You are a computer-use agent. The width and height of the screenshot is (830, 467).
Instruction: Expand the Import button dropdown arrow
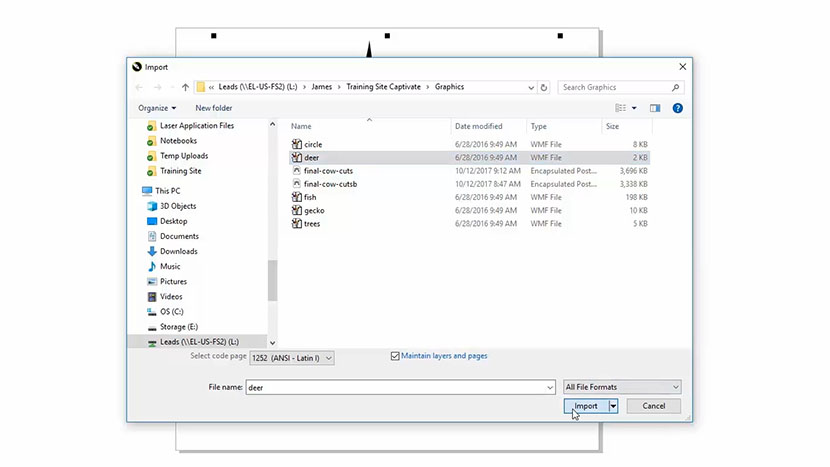click(613, 406)
